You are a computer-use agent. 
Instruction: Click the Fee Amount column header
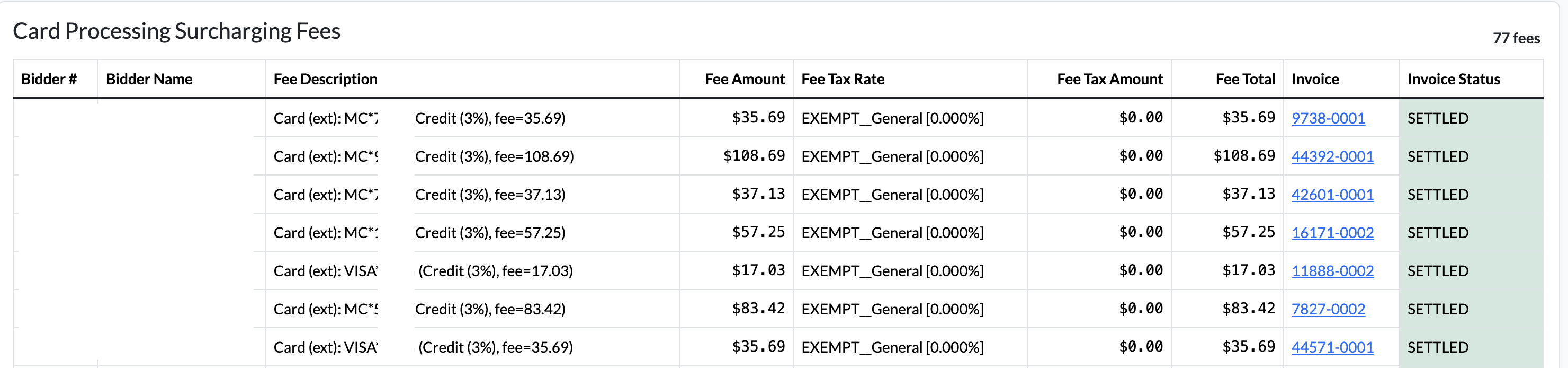coord(745,79)
